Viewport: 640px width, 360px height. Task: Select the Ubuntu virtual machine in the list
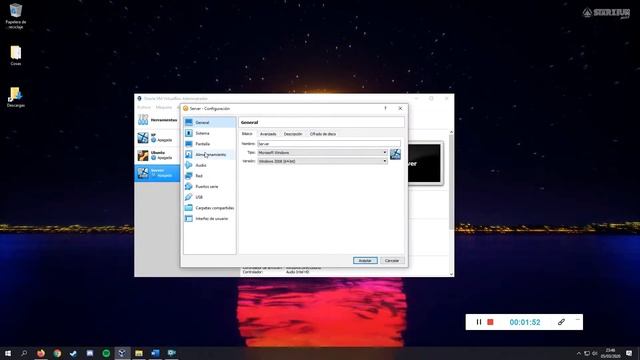(157, 155)
